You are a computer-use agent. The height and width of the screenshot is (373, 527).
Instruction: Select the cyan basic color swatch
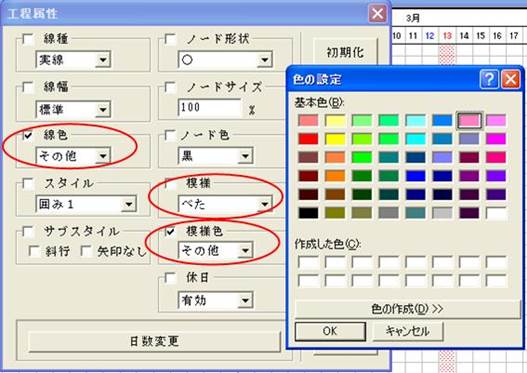[415, 138]
